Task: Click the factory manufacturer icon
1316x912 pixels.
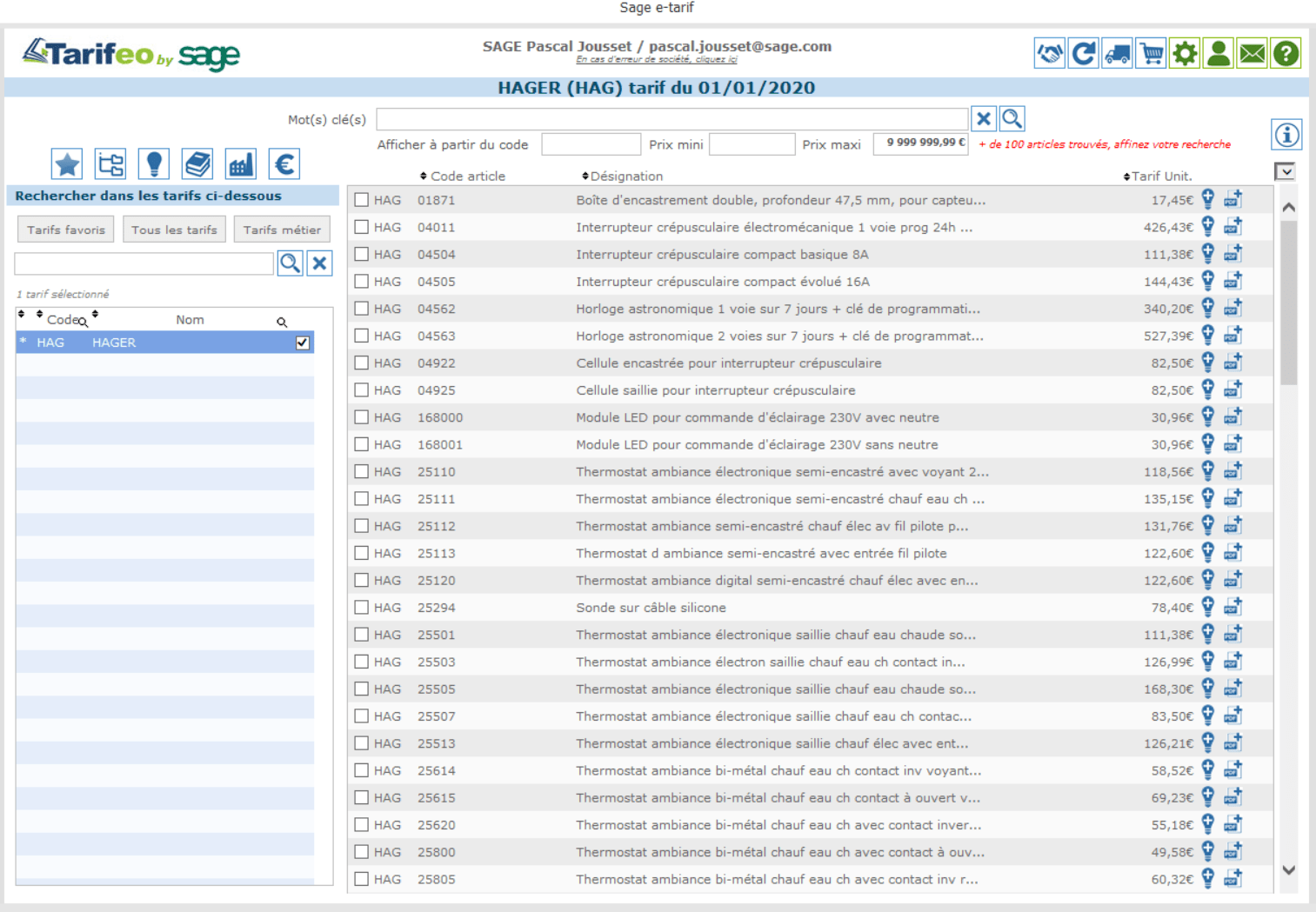Action: coord(240,163)
